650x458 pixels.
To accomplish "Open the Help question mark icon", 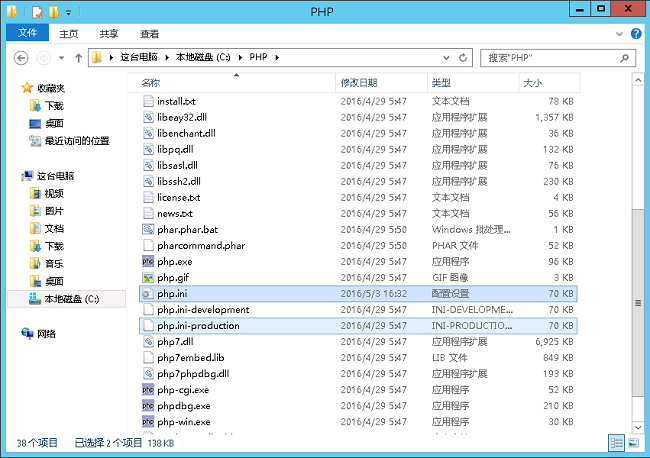I will click(636, 34).
